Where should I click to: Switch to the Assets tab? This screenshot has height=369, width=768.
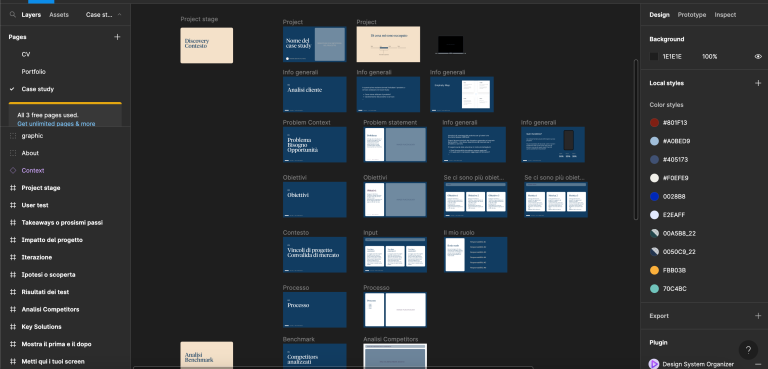(x=59, y=15)
